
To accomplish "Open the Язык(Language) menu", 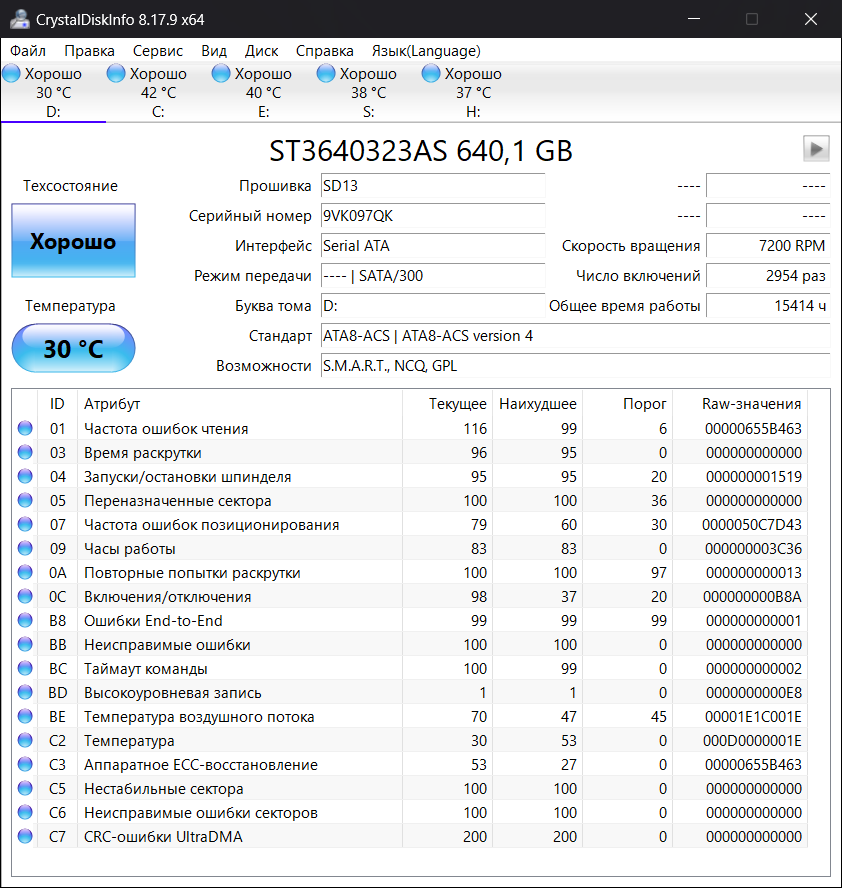I will (426, 51).
